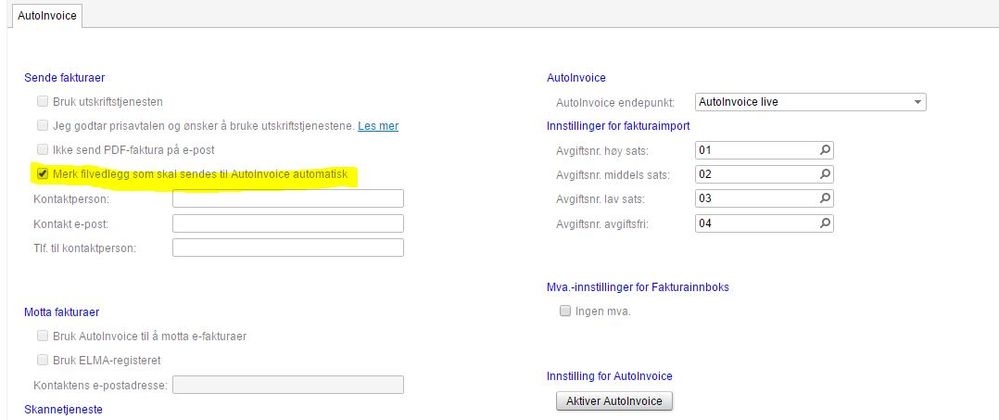Check Ikke send PDF-faktura på e-post

43,150
